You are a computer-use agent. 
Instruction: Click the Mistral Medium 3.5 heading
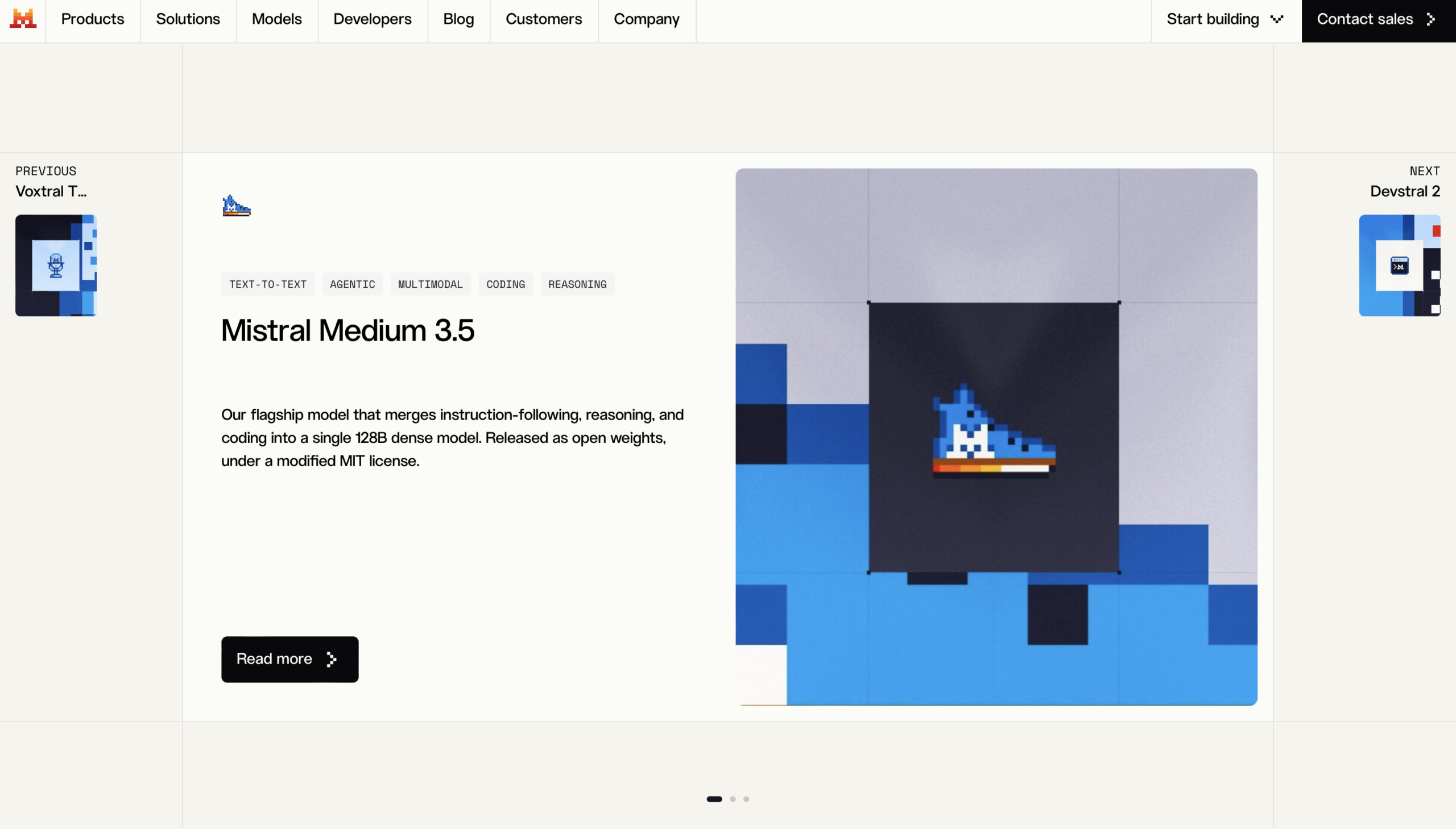348,330
